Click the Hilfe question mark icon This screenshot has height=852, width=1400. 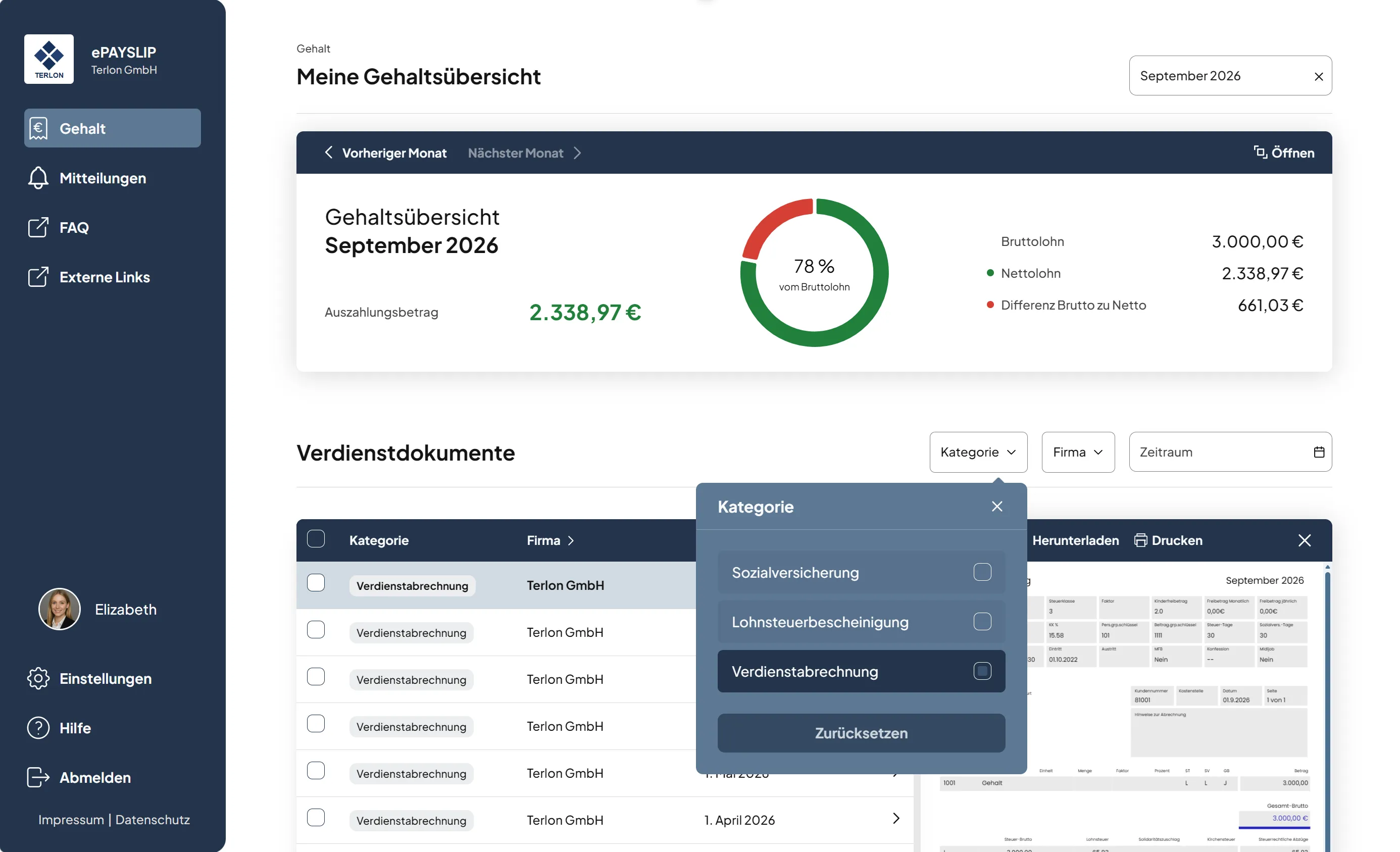tap(38, 728)
